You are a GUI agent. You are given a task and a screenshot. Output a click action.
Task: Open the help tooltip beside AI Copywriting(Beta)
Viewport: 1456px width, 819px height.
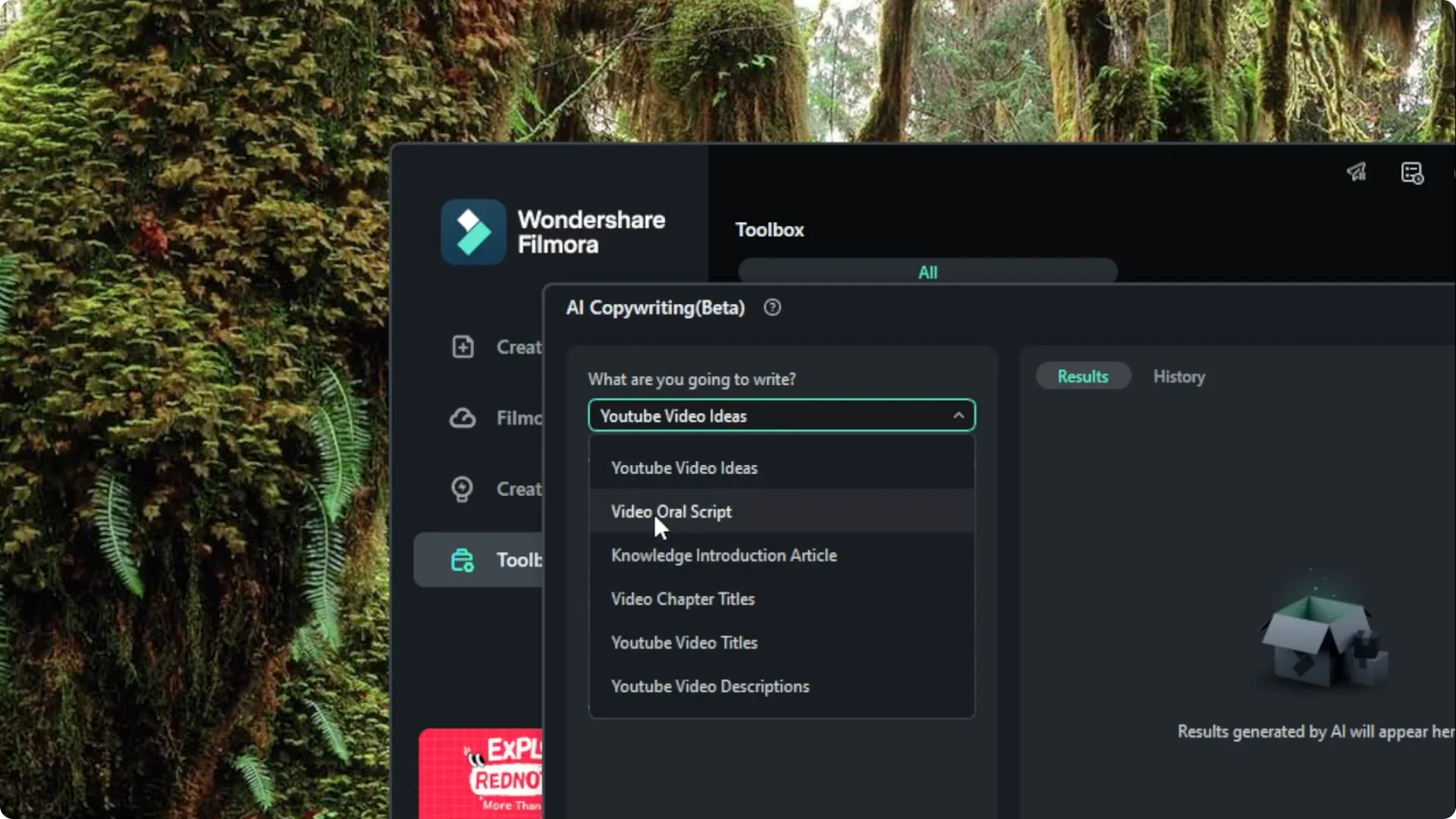[772, 307]
